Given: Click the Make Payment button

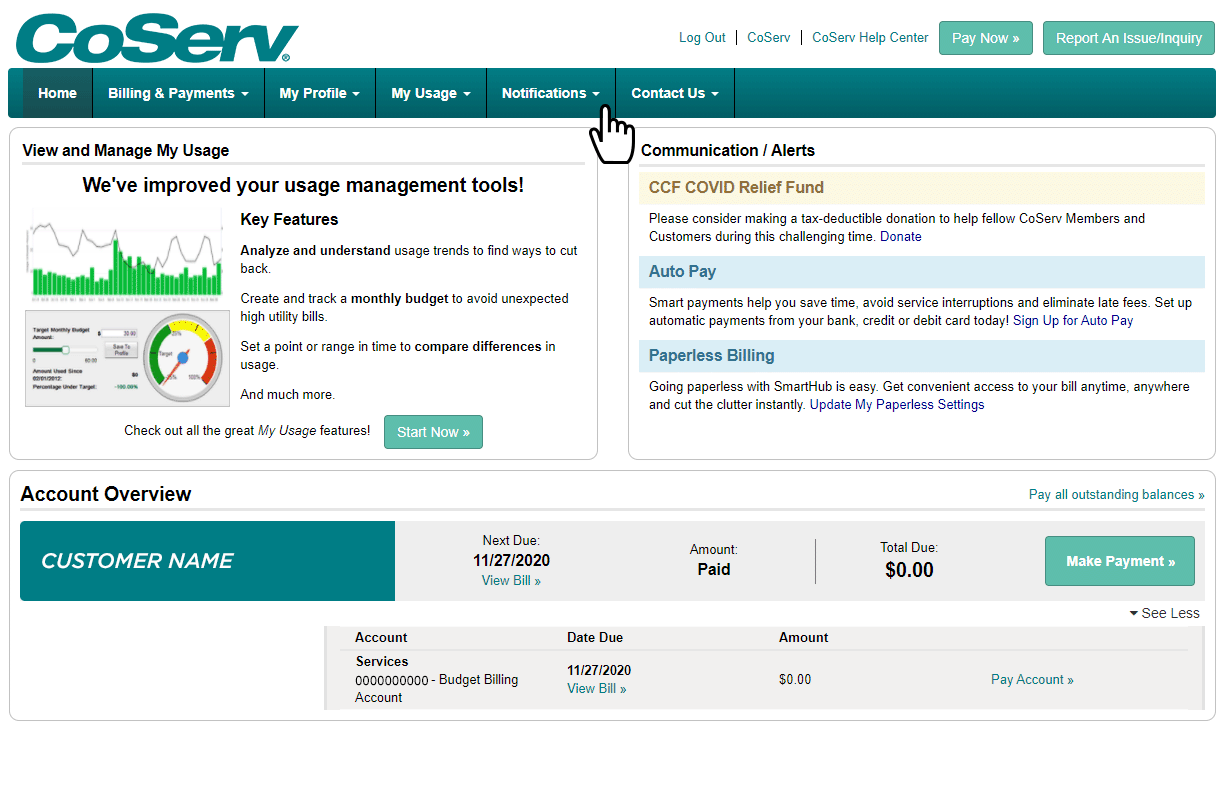Looking at the screenshot, I should pos(1120,561).
